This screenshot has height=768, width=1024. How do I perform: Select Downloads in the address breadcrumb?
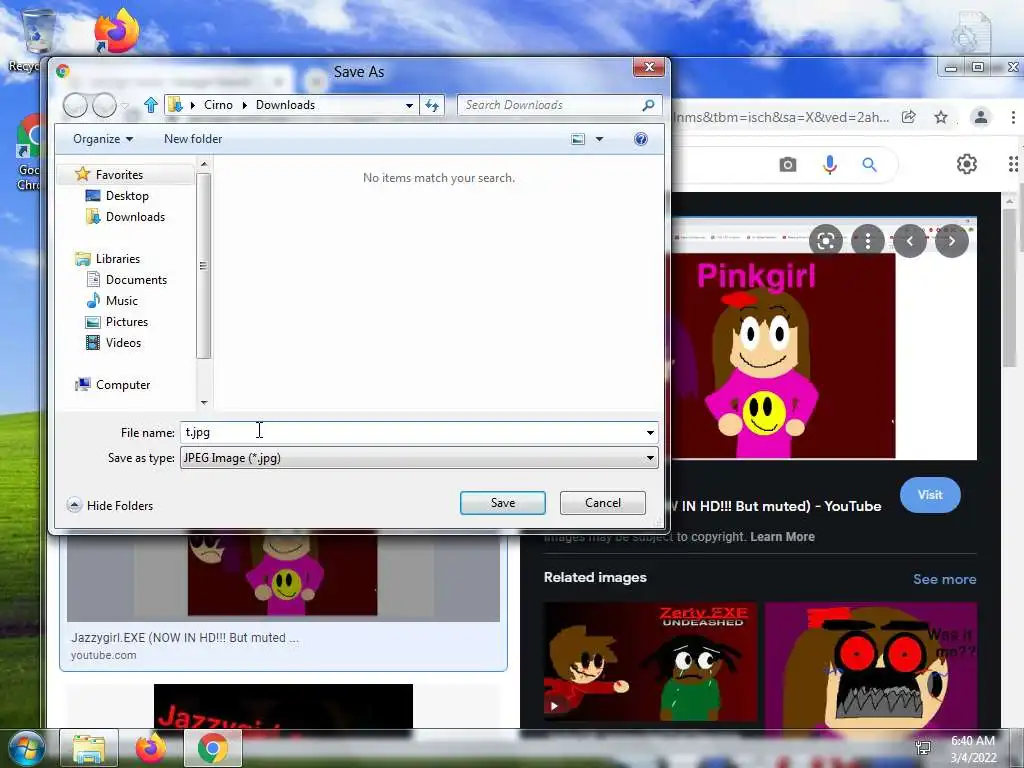pos(285,105)
